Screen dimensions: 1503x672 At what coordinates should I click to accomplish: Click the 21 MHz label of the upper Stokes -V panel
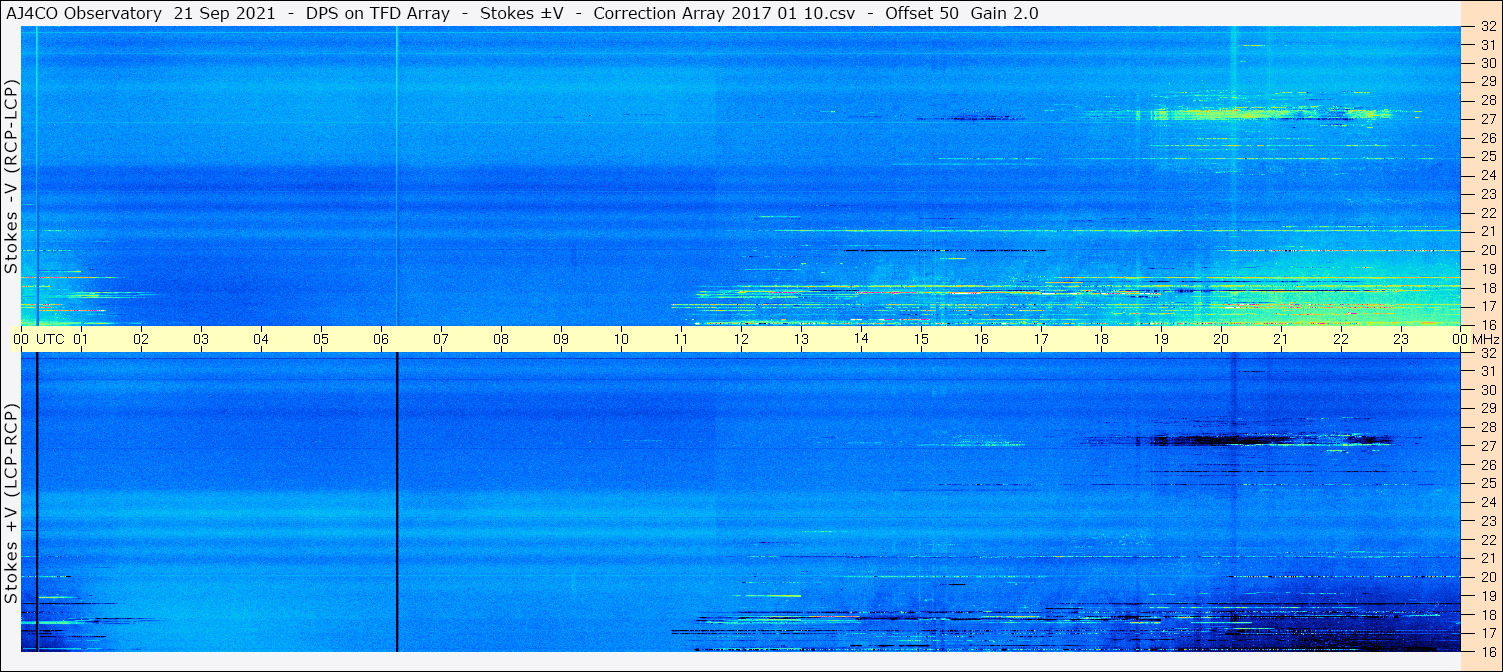tap(1488, 231)
